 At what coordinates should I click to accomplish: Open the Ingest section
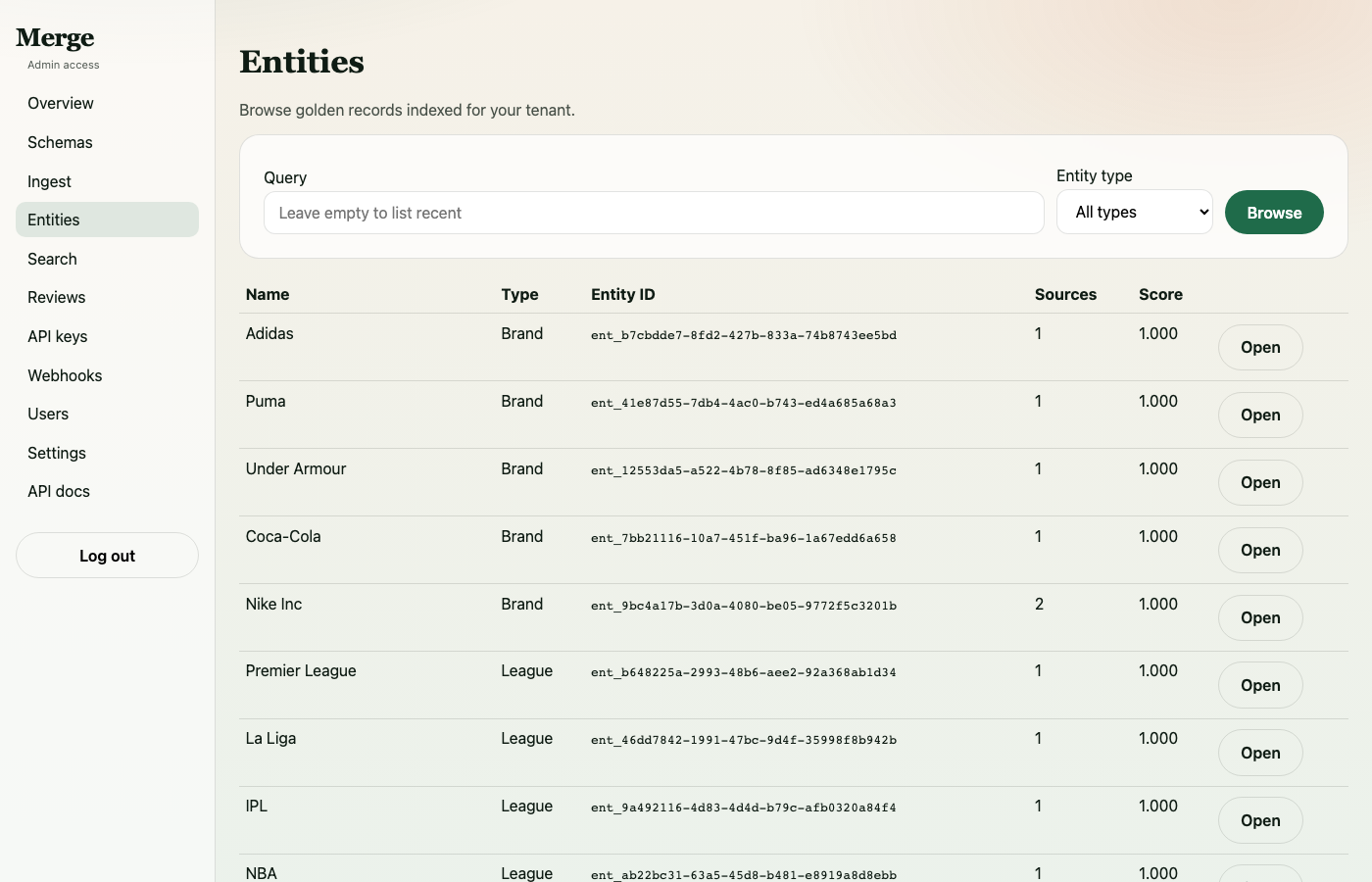coord(107,181)
